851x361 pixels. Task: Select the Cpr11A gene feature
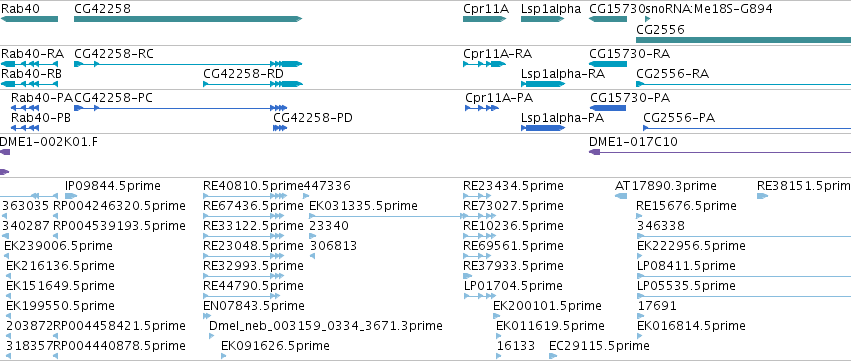coord(485,19)
